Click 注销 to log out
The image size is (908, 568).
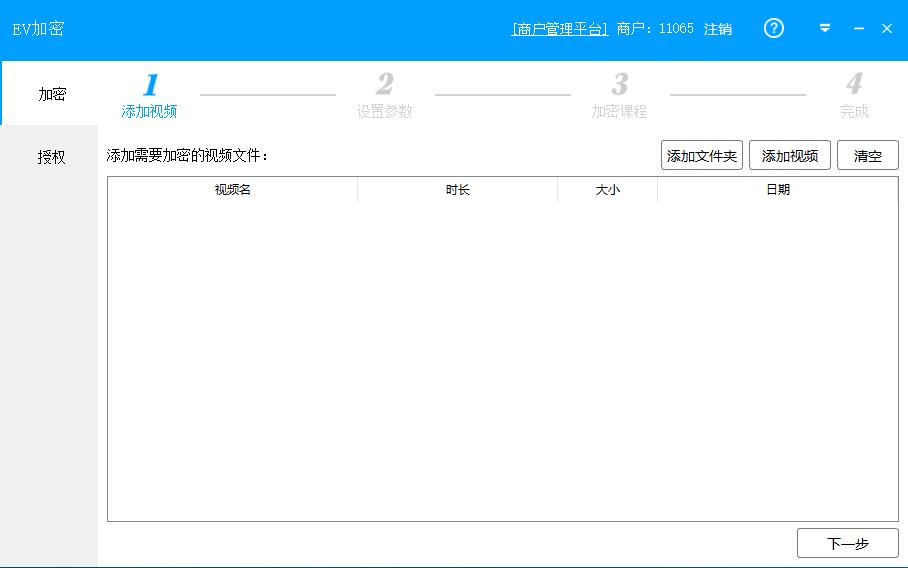[x=717, y=29]
